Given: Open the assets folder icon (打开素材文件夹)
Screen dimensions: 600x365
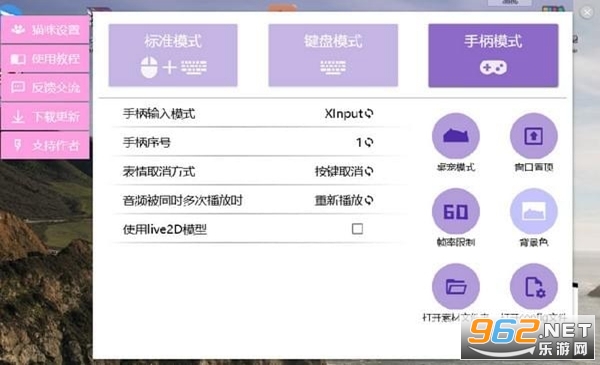Looking at the screenshot, I should tap(455, 286).
